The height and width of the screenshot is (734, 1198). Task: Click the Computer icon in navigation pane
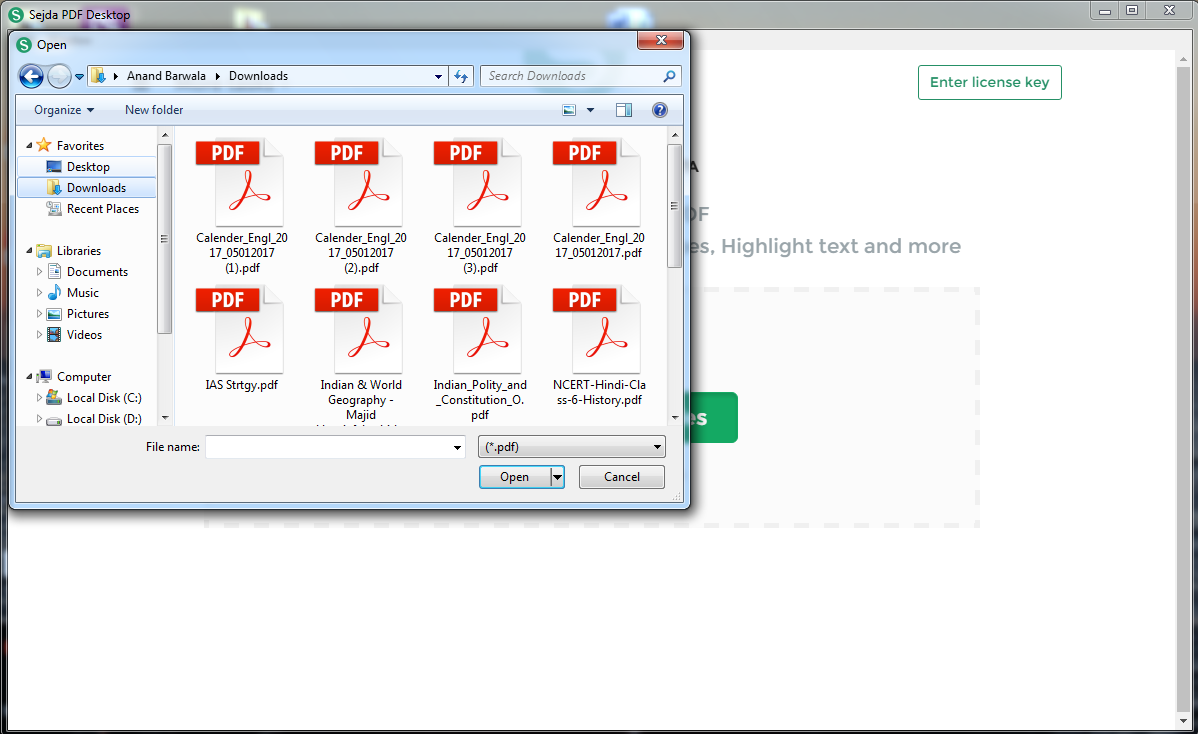pyautogui.click(x=44, y=377)
